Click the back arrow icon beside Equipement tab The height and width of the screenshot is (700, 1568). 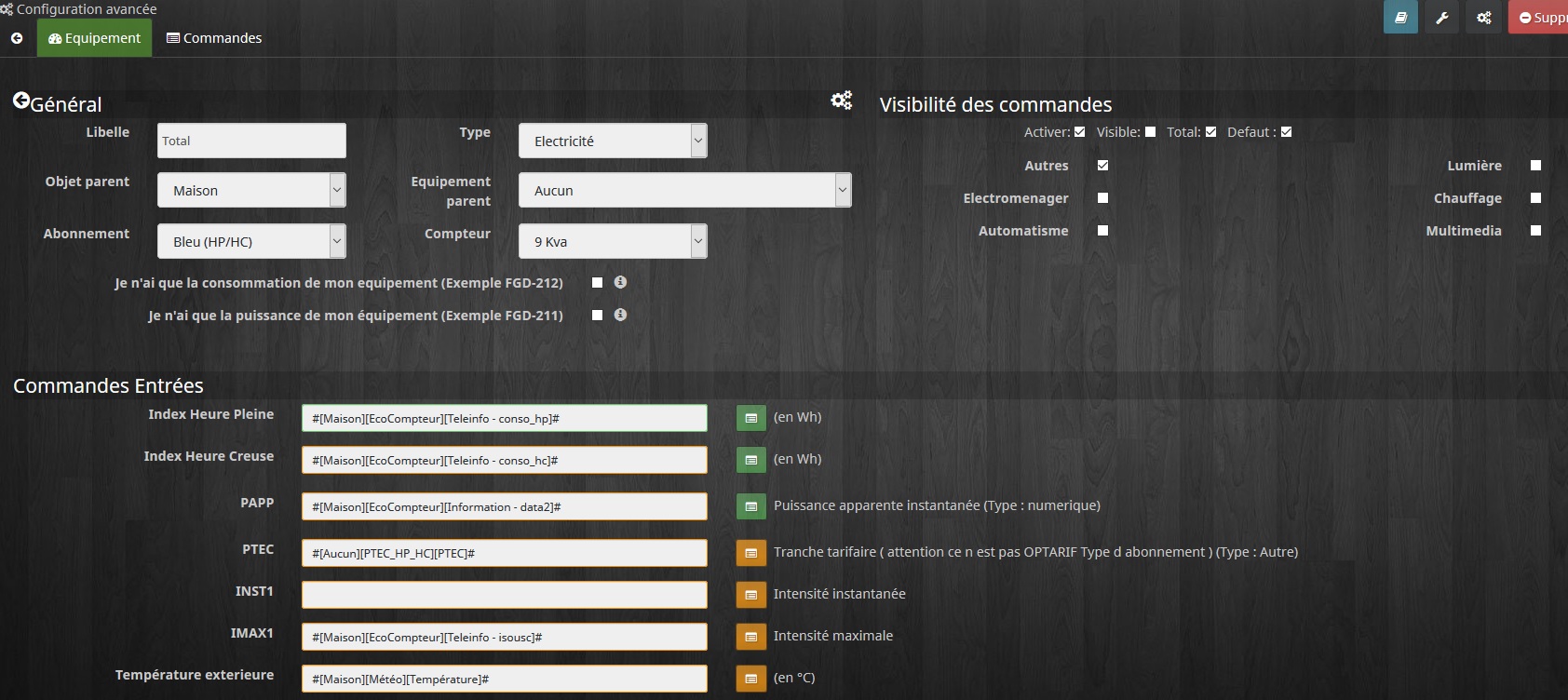17,38
